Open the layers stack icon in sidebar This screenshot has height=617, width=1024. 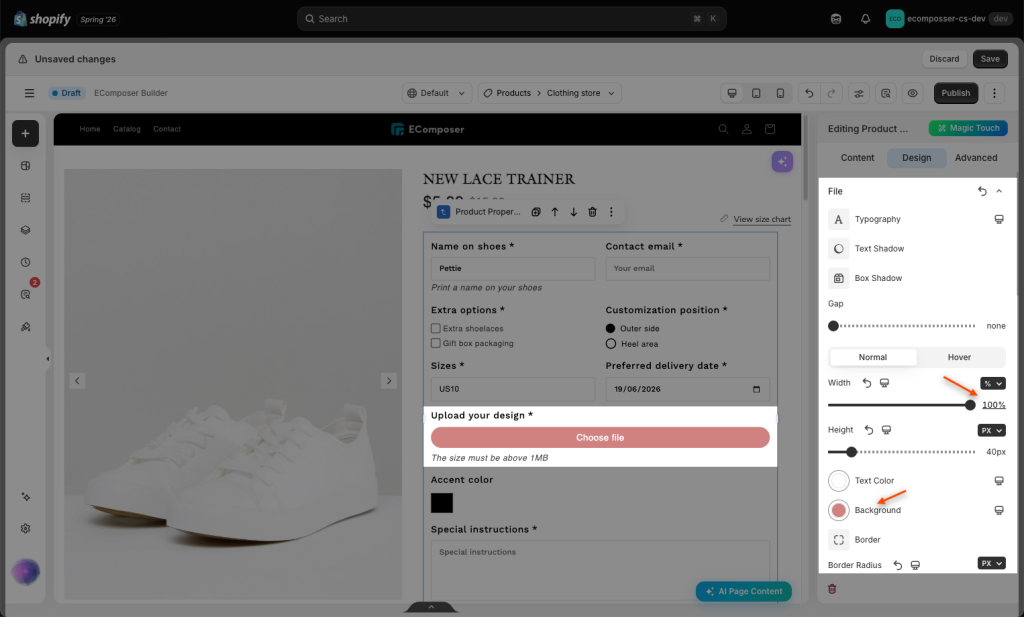point(25,230)
